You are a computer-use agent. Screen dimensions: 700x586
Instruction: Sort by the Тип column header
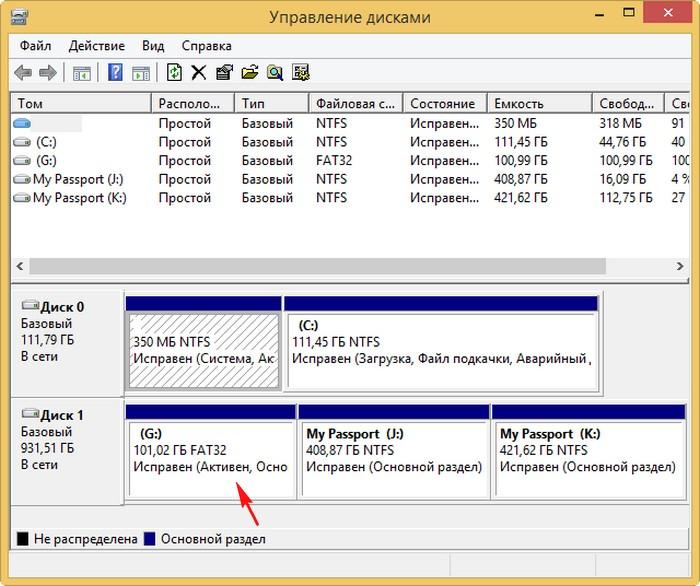pos(271,104)
